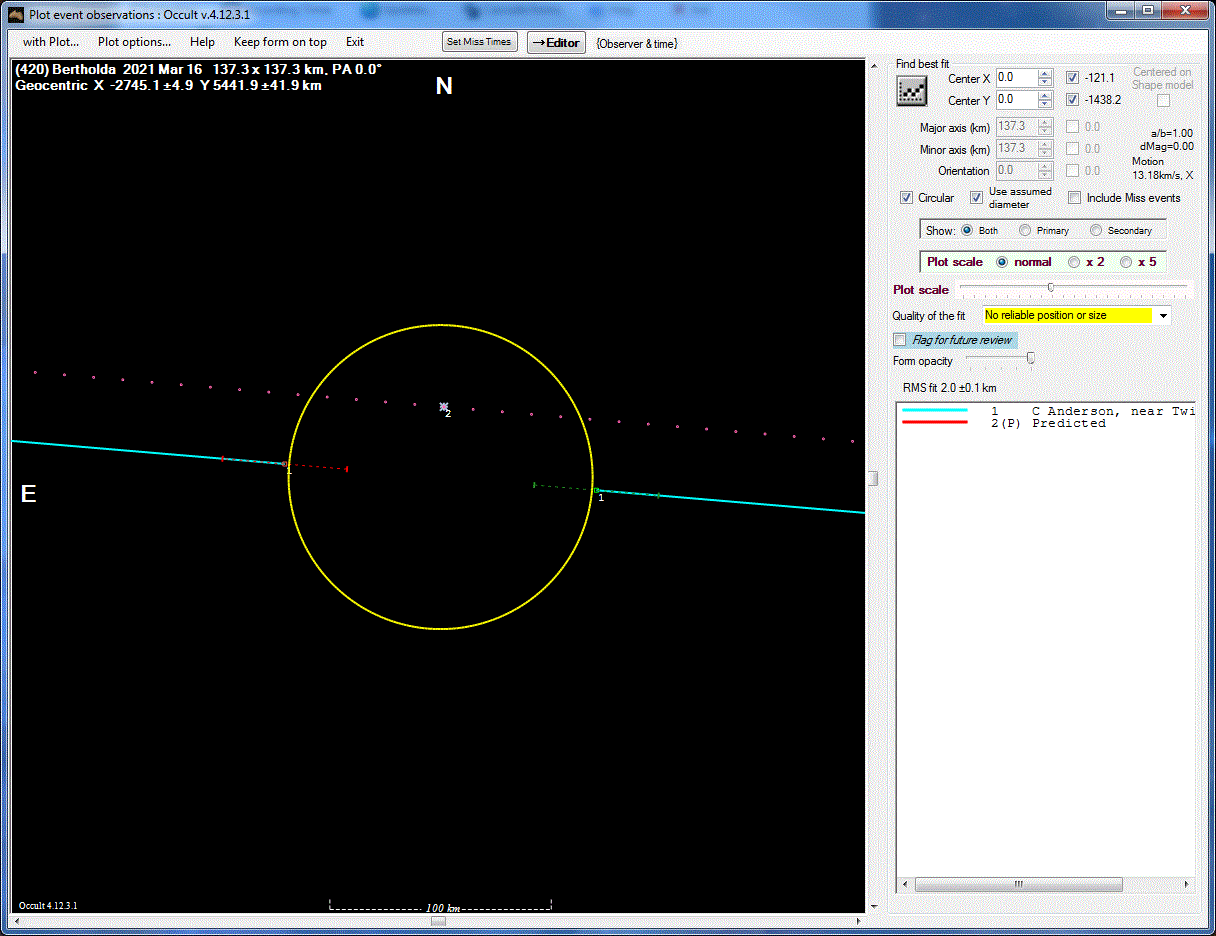Click chord 1 endpoint on circle's right edge
This screenshot has width=1216, height=936.
point(595,490)
